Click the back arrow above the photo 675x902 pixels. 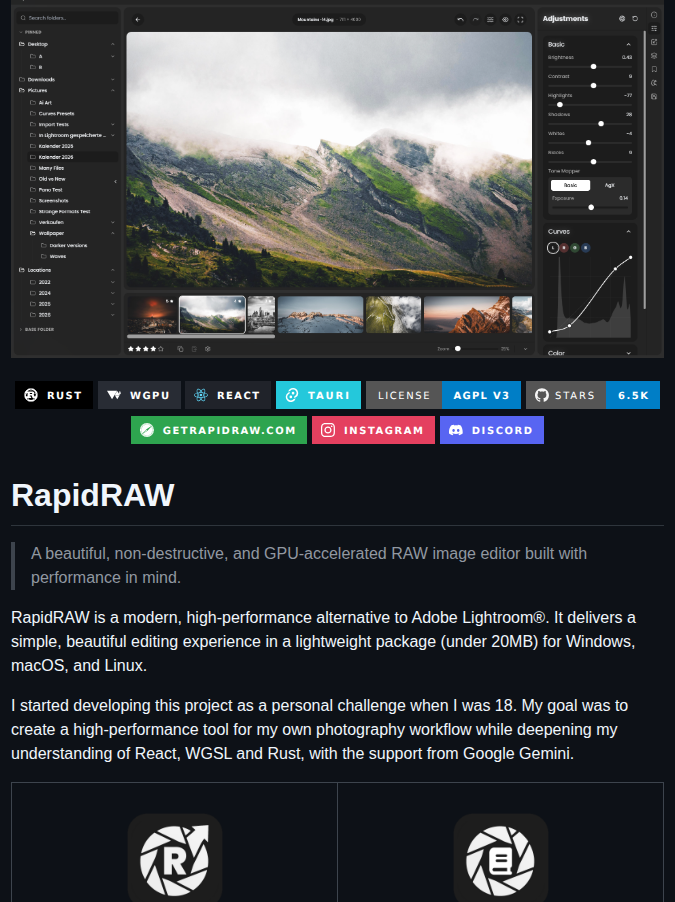[138, 20]
